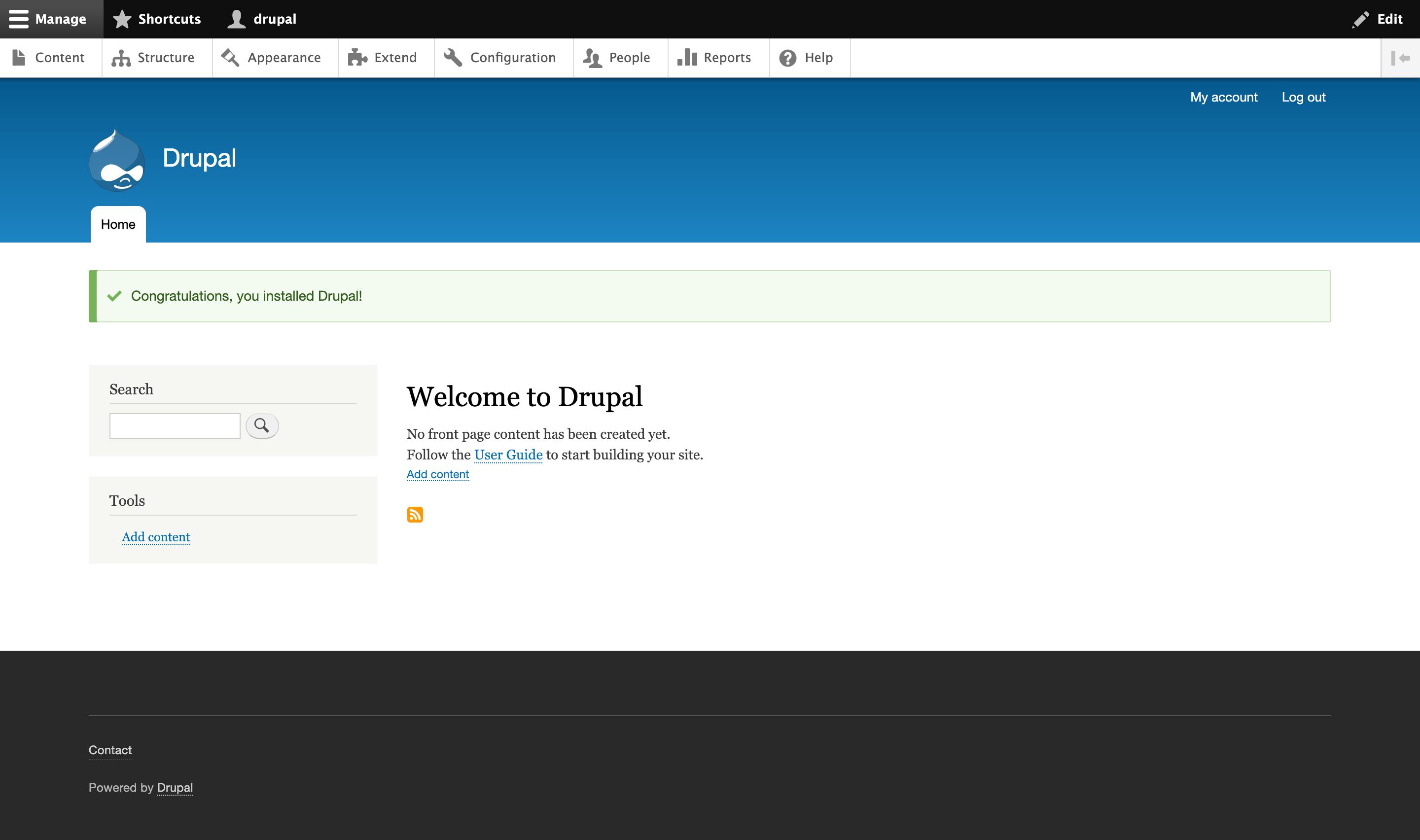The width and height of the screenshot is (1420, 840).
Task: Open the My account link
Action: (1224, 97)
